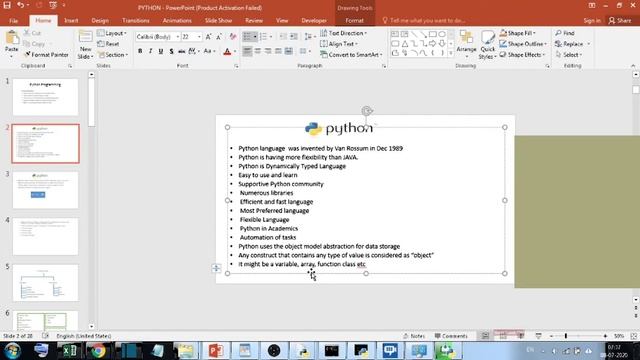This screenshot has height=360, width=640.
Task: Click the Paste clipboard icon
Action: [11, 38]
